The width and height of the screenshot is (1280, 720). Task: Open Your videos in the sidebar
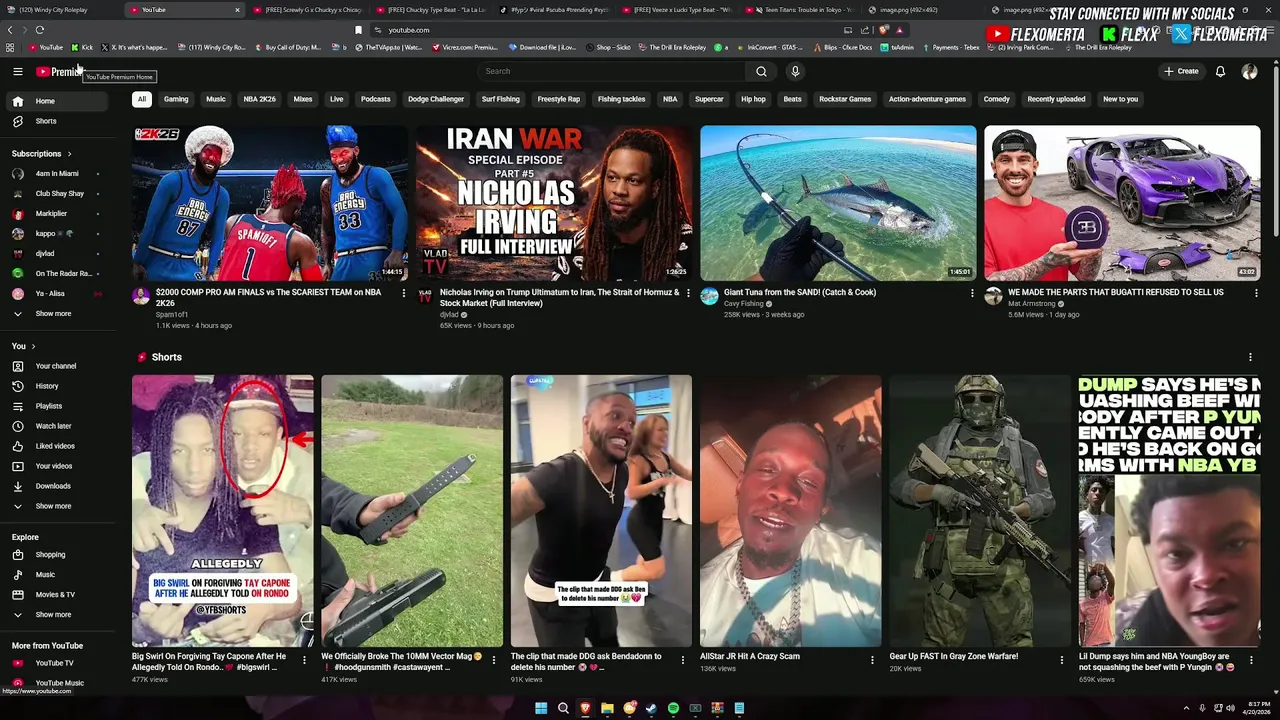58,466
